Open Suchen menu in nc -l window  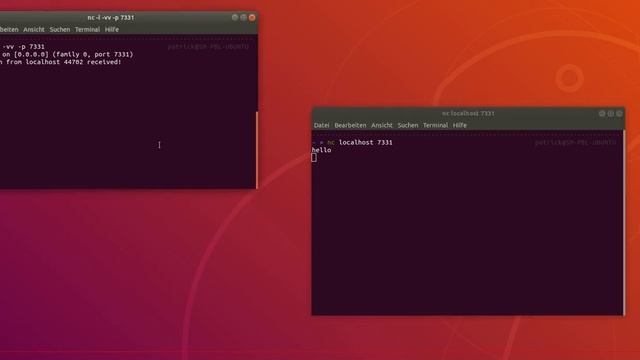pos(60,29)
